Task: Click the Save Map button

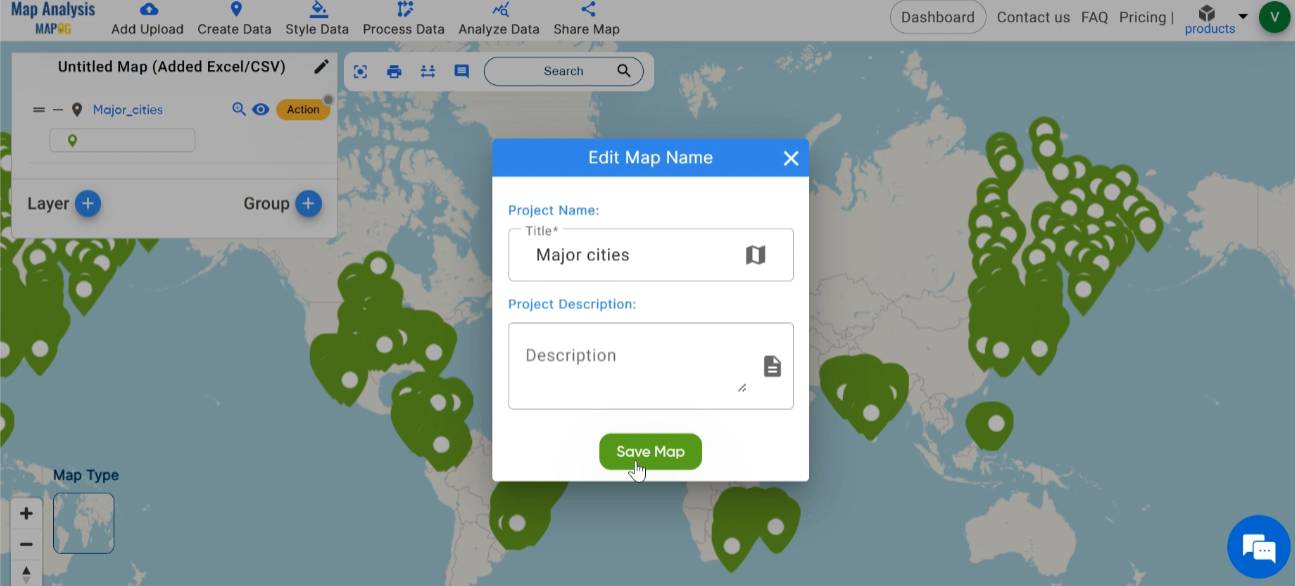Action: point(650,451)
